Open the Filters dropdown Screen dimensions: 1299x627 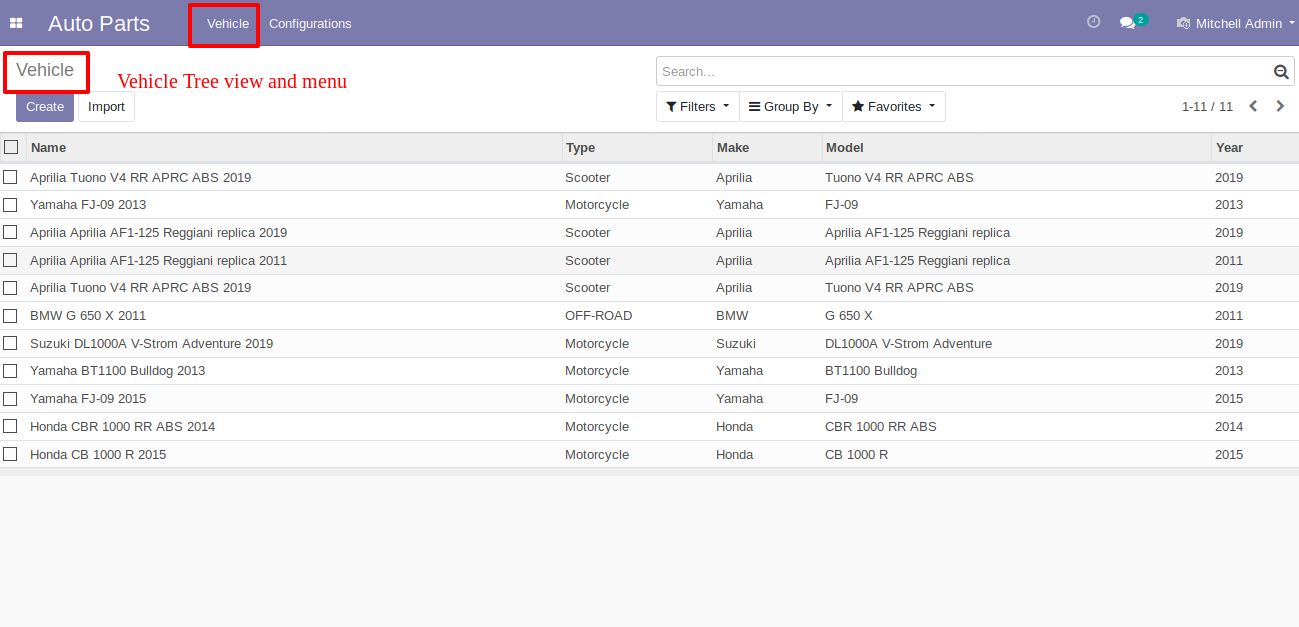698,107
